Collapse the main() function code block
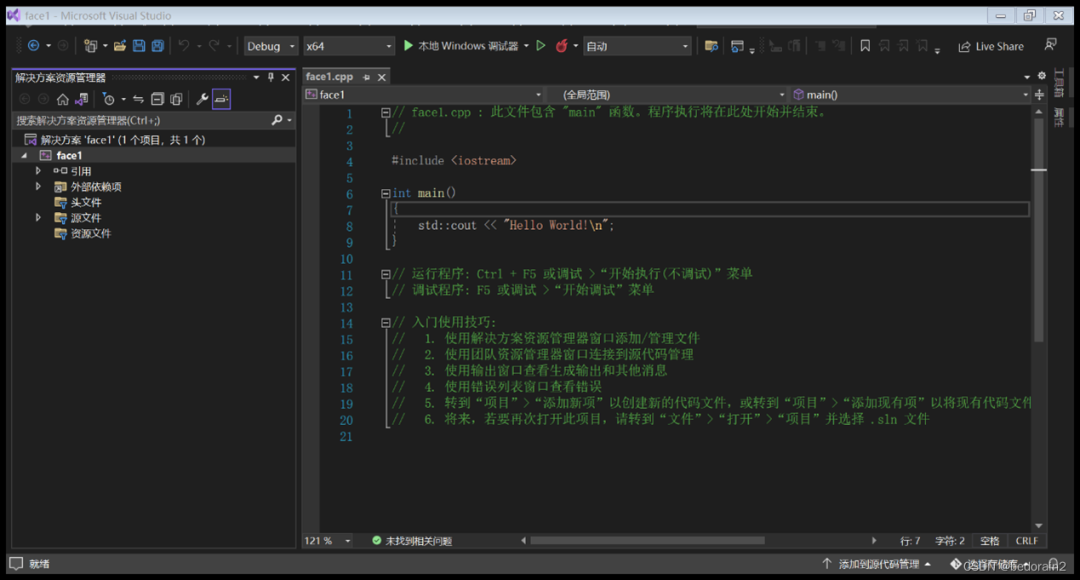Viewport: 1080px width, 580px height. tap(386, 194)
